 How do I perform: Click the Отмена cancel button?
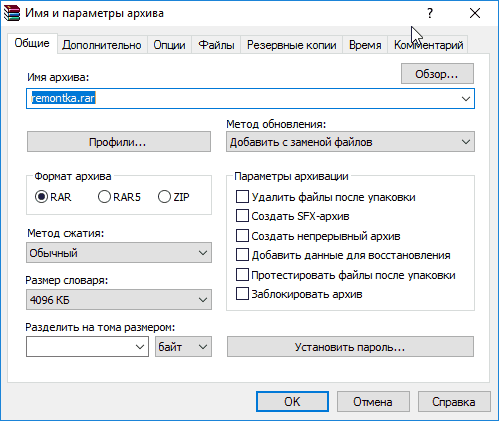(373, 402)
